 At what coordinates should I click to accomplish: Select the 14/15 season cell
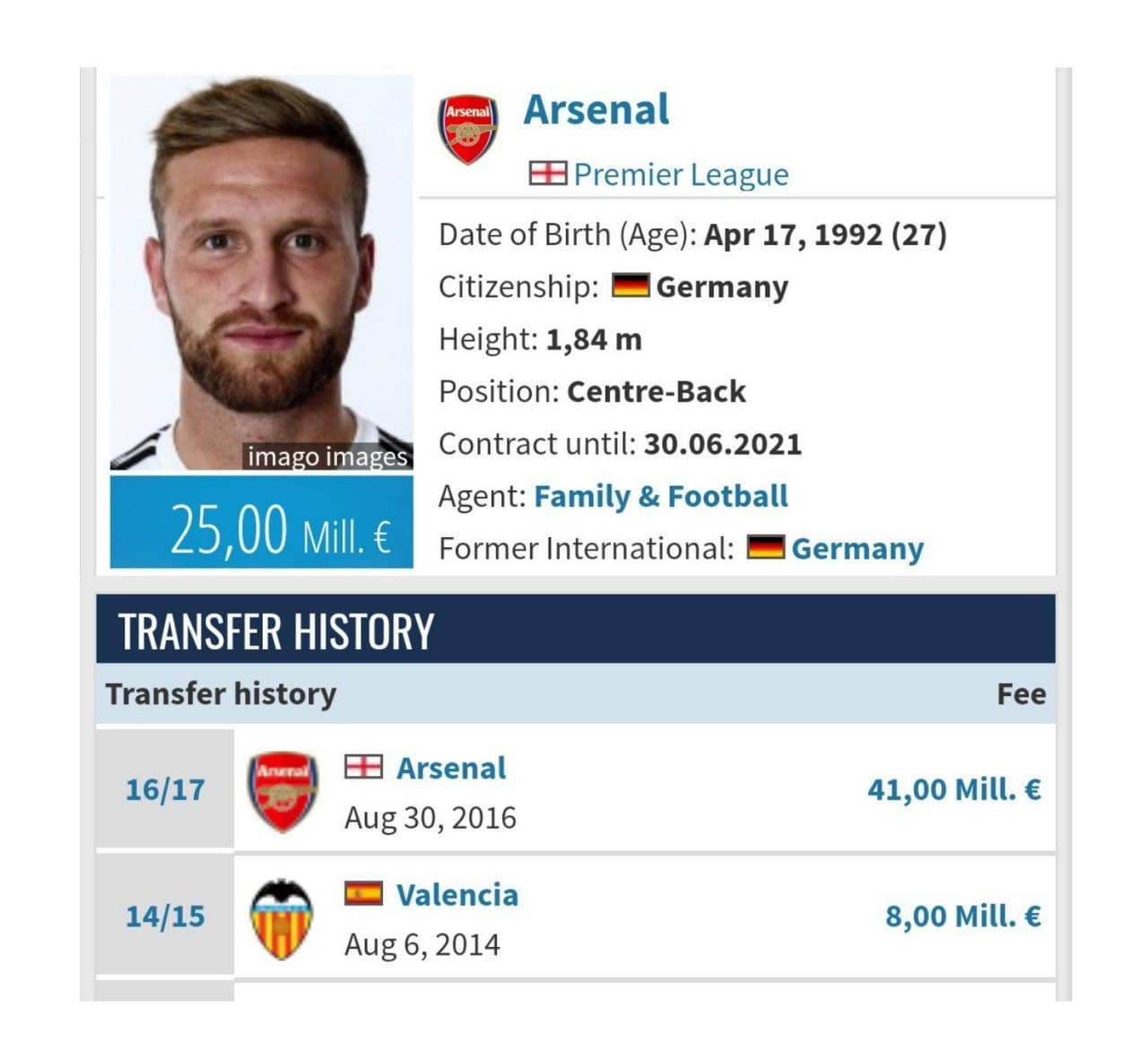[x=165, y=916]
